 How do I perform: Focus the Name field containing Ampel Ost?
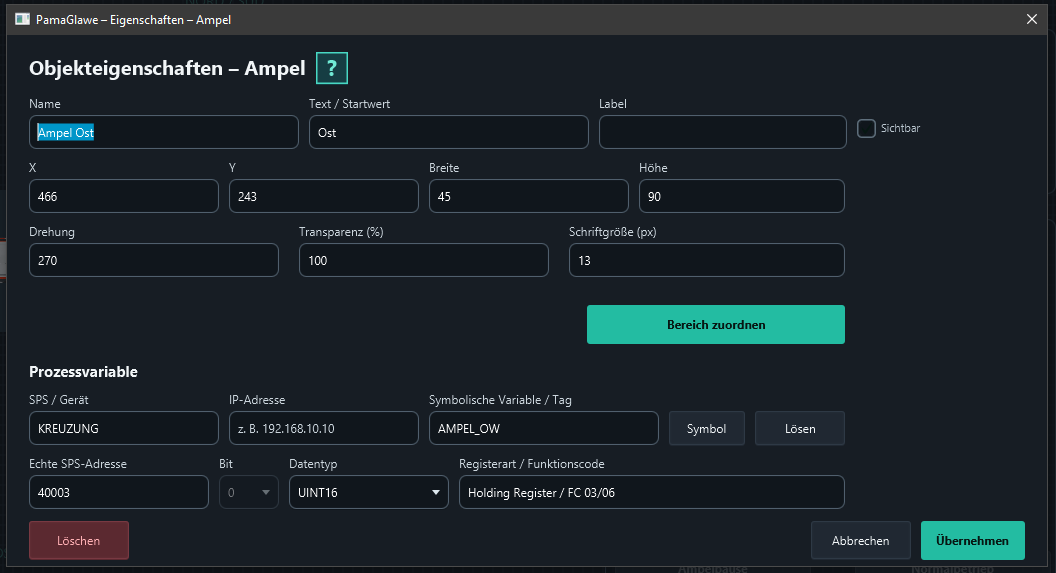(x=164, y=132)
